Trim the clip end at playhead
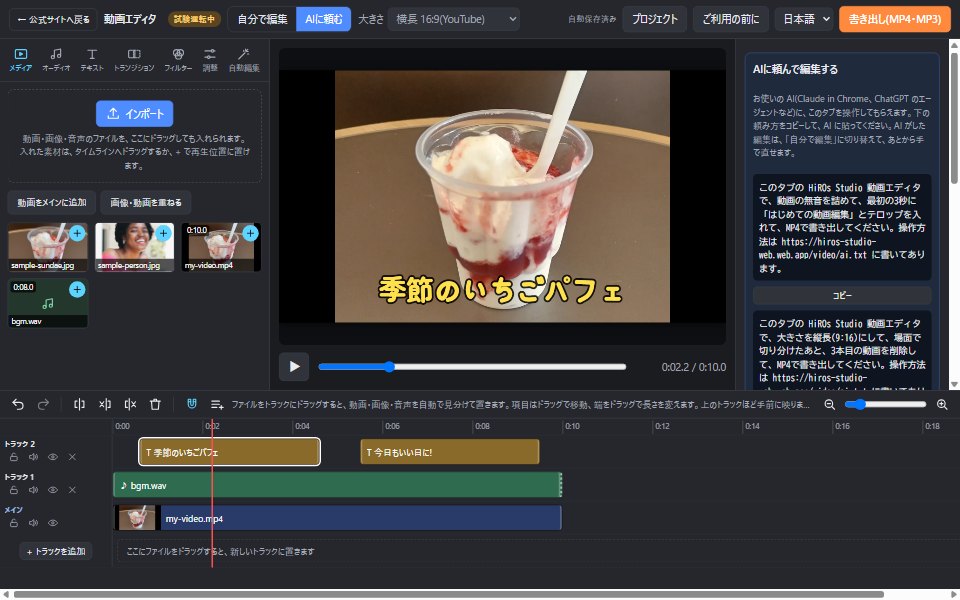960x600 pixels. [x=130, y=404]
